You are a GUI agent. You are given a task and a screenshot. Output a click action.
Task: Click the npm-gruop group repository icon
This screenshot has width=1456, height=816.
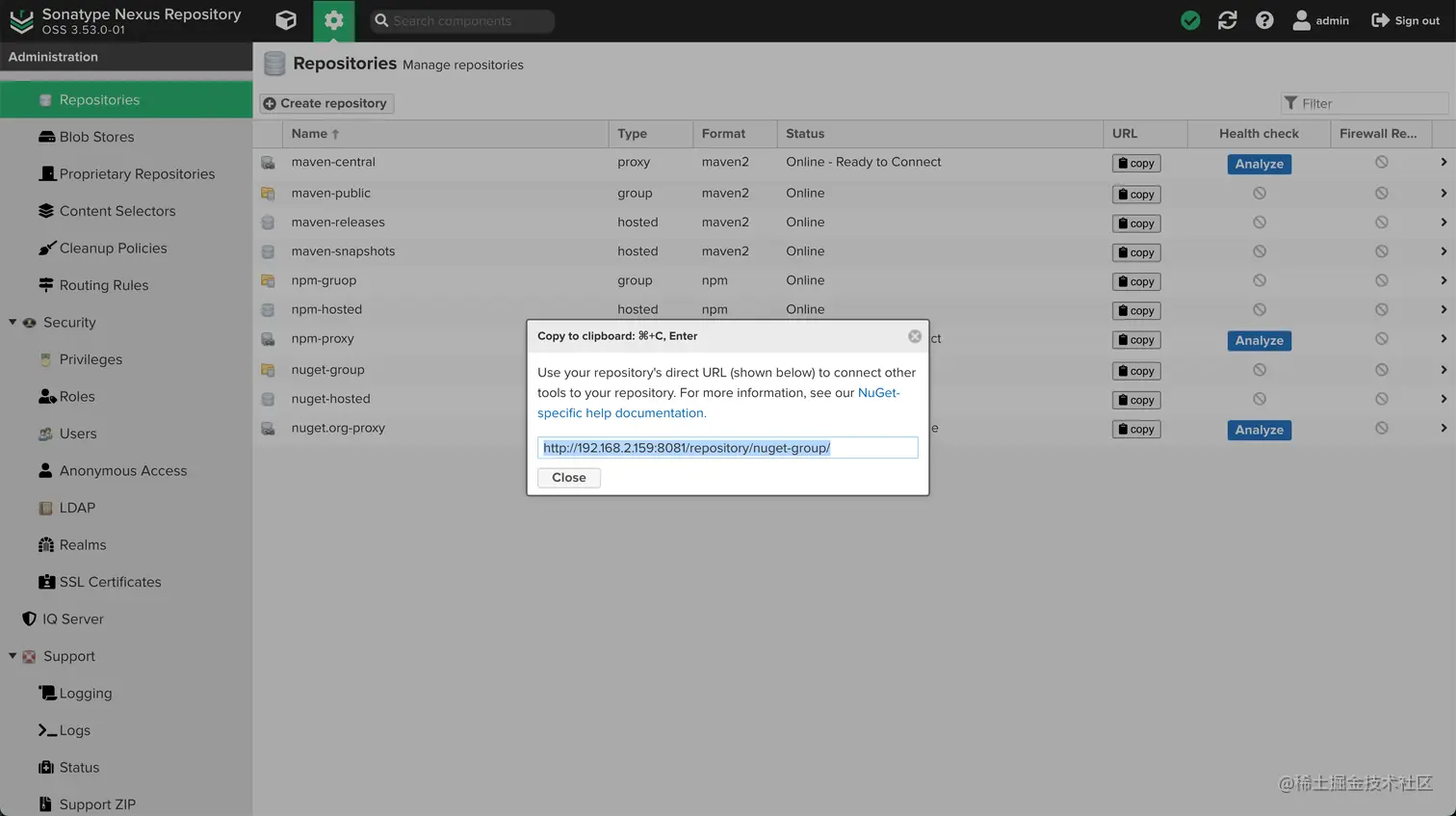(x=268, y=281)
